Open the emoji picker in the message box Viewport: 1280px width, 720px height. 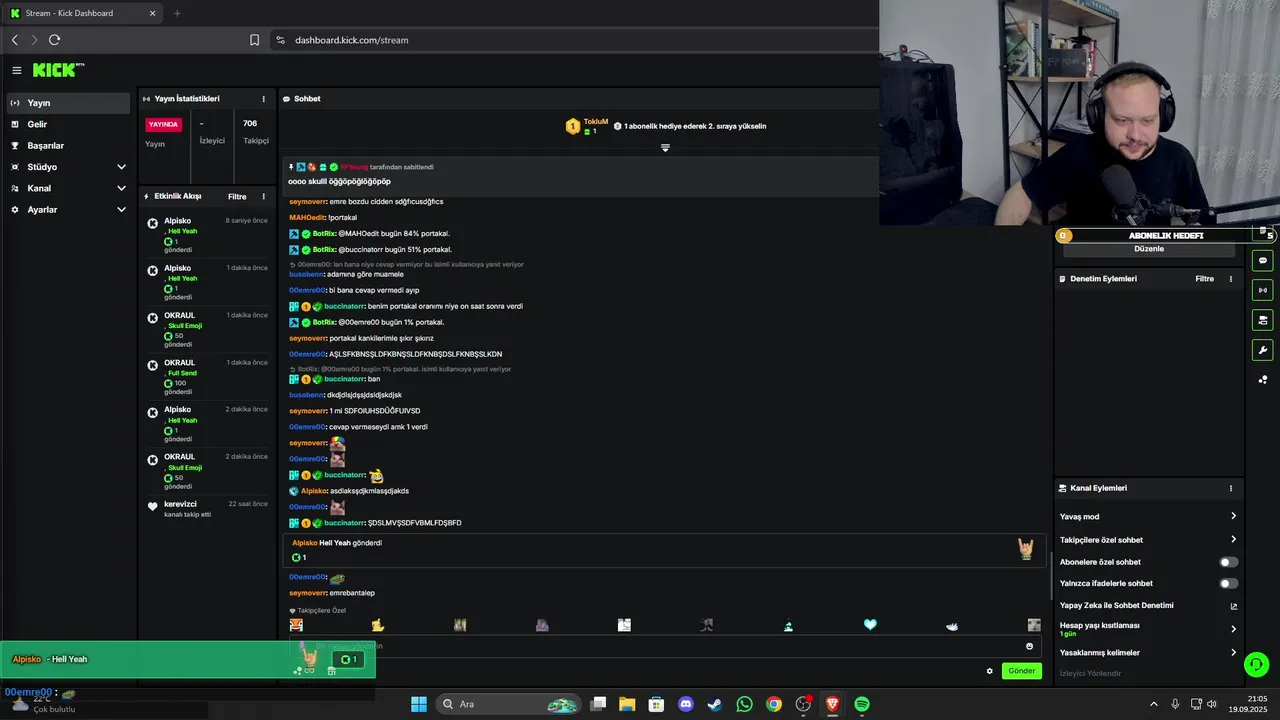[1030, 646]
